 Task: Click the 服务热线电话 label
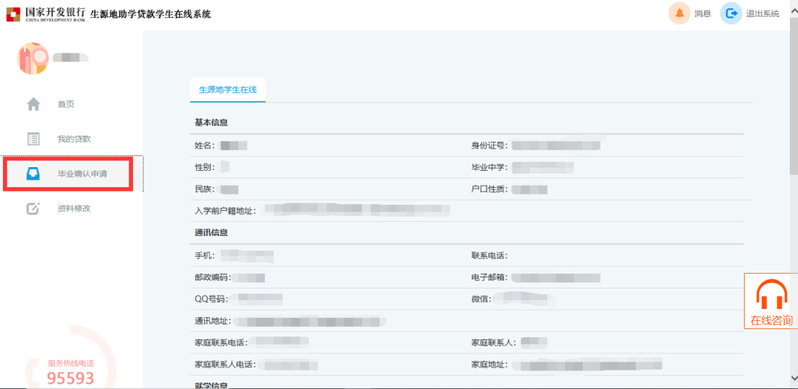pos(71,364)
